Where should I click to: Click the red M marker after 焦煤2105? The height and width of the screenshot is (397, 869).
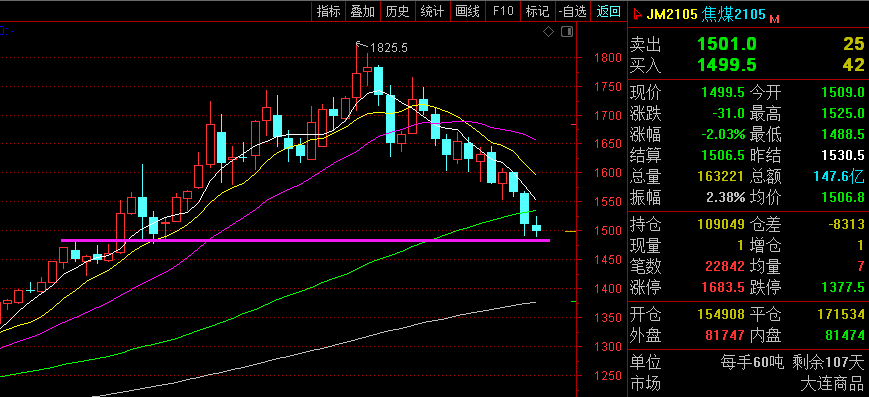774,19
